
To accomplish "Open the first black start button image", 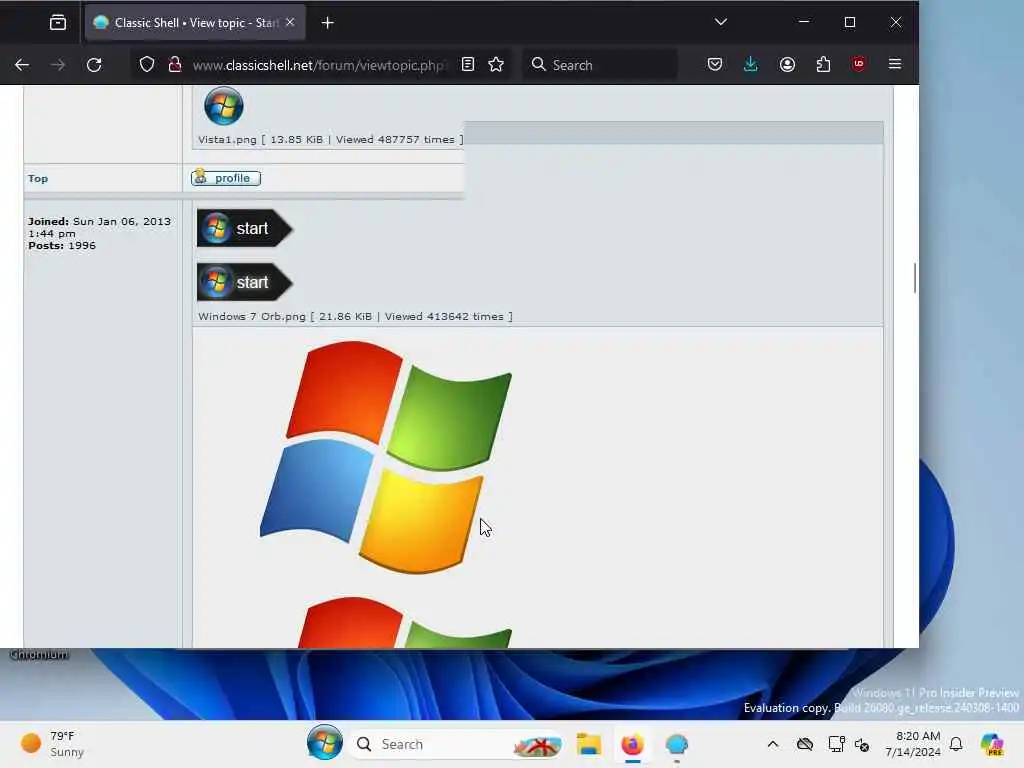I will coord(244,228).
